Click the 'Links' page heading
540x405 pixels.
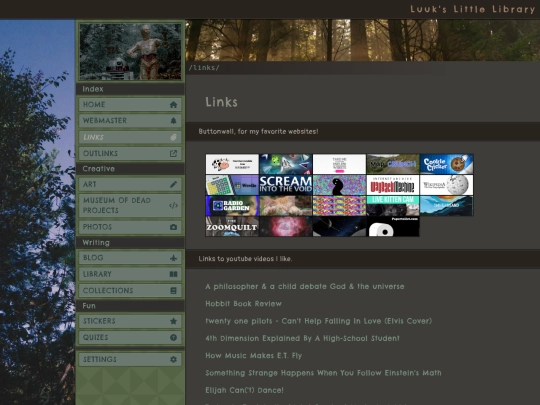click(221, 102)
